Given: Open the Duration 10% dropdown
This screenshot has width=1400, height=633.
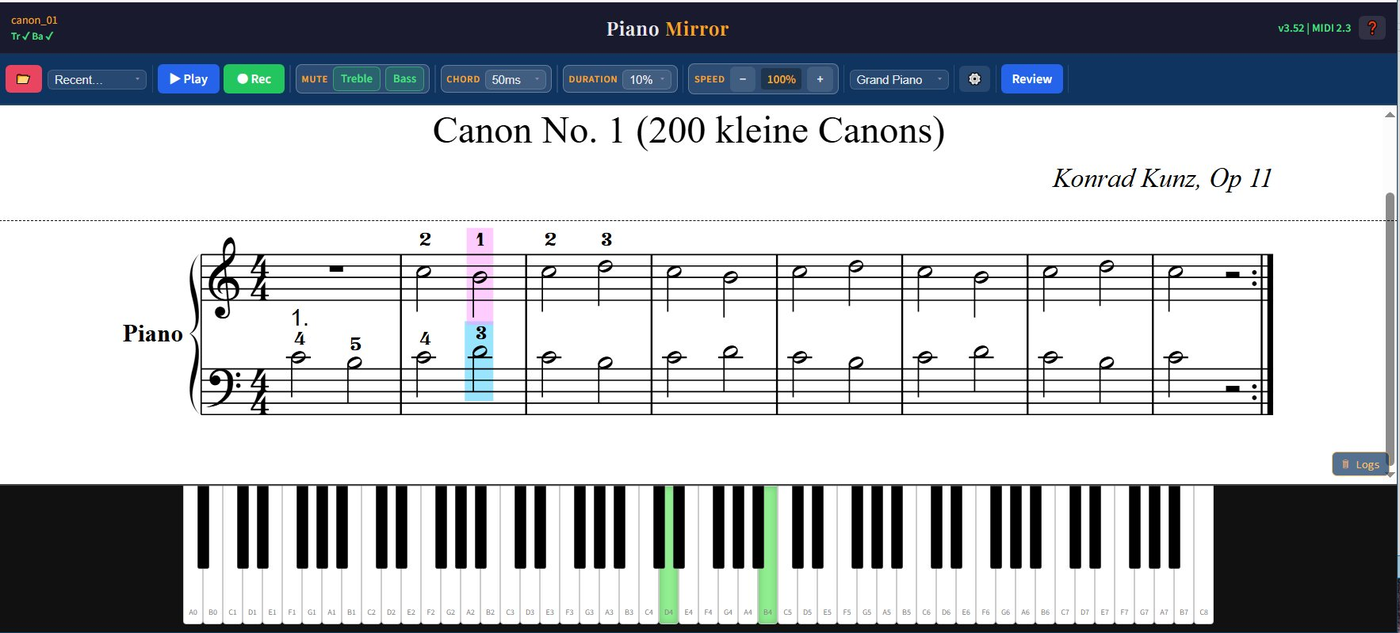Looking at the screenshot, I should (648, 79).
